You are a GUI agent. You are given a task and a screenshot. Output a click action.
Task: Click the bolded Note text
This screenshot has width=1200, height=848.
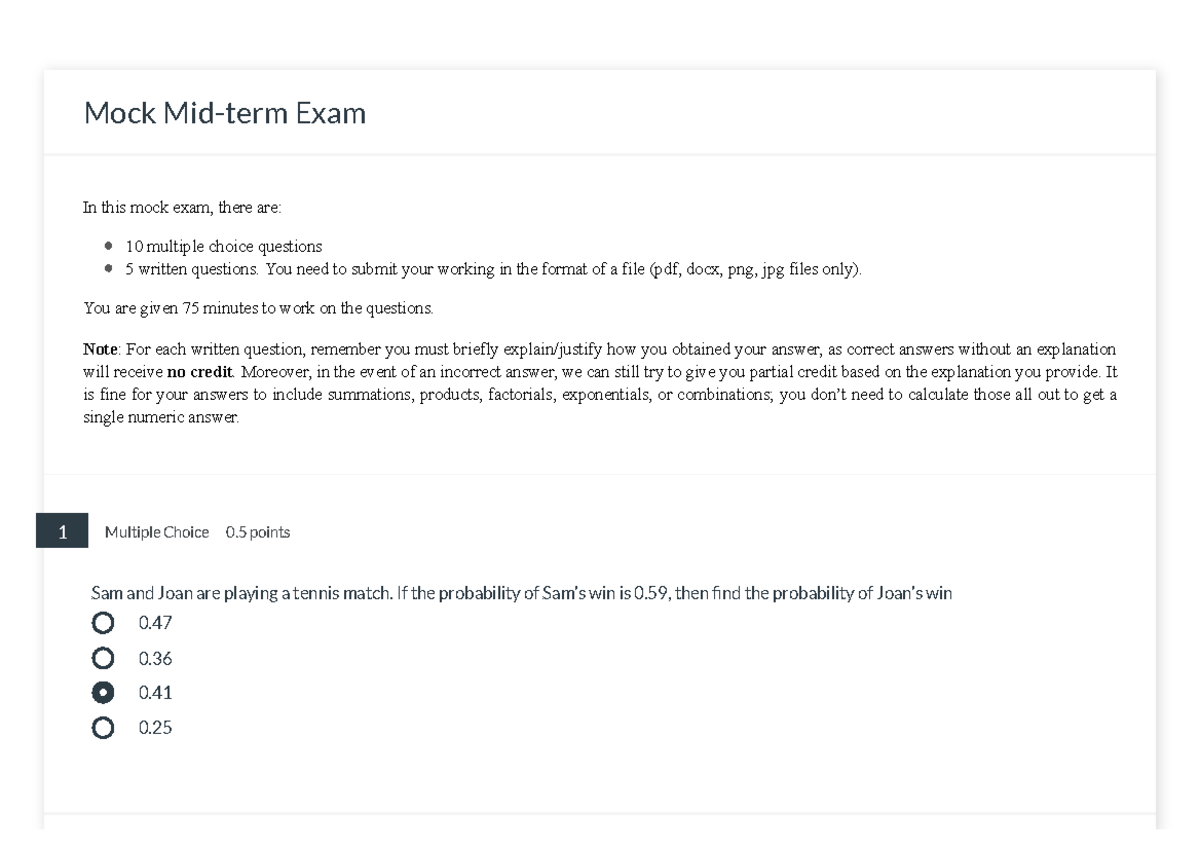pos(98,348)
